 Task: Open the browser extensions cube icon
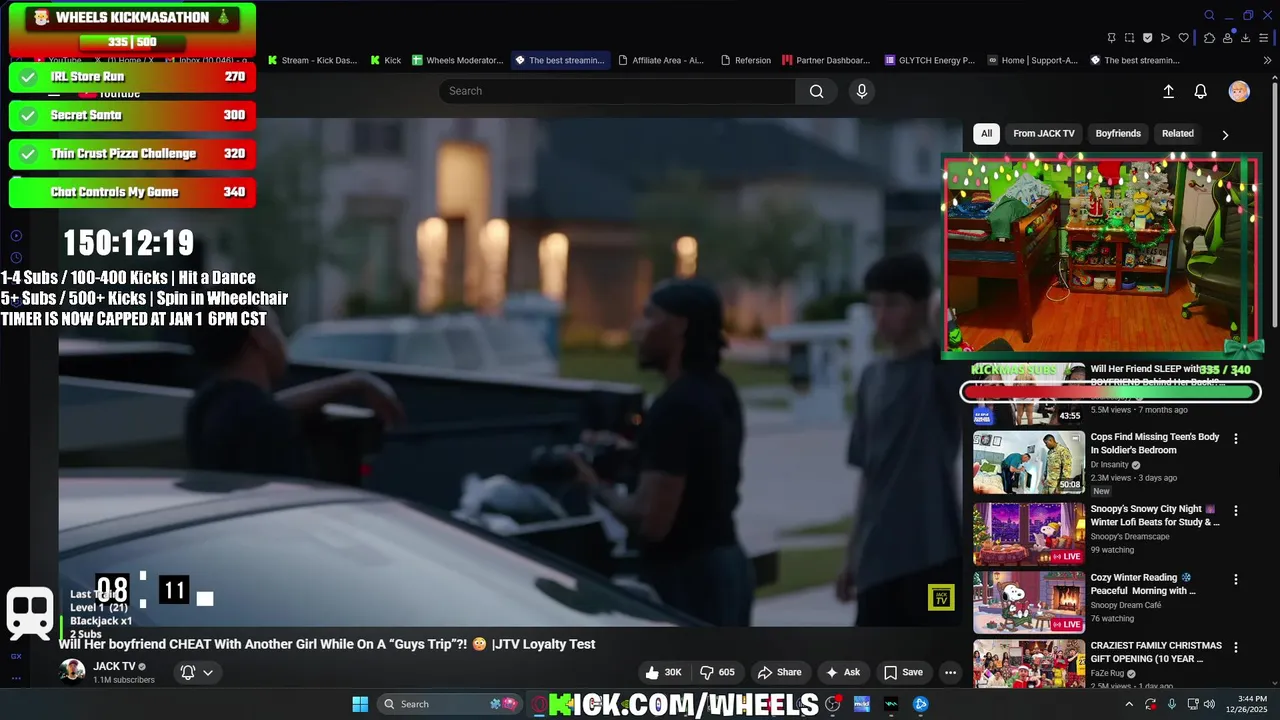click(1209, 38)
